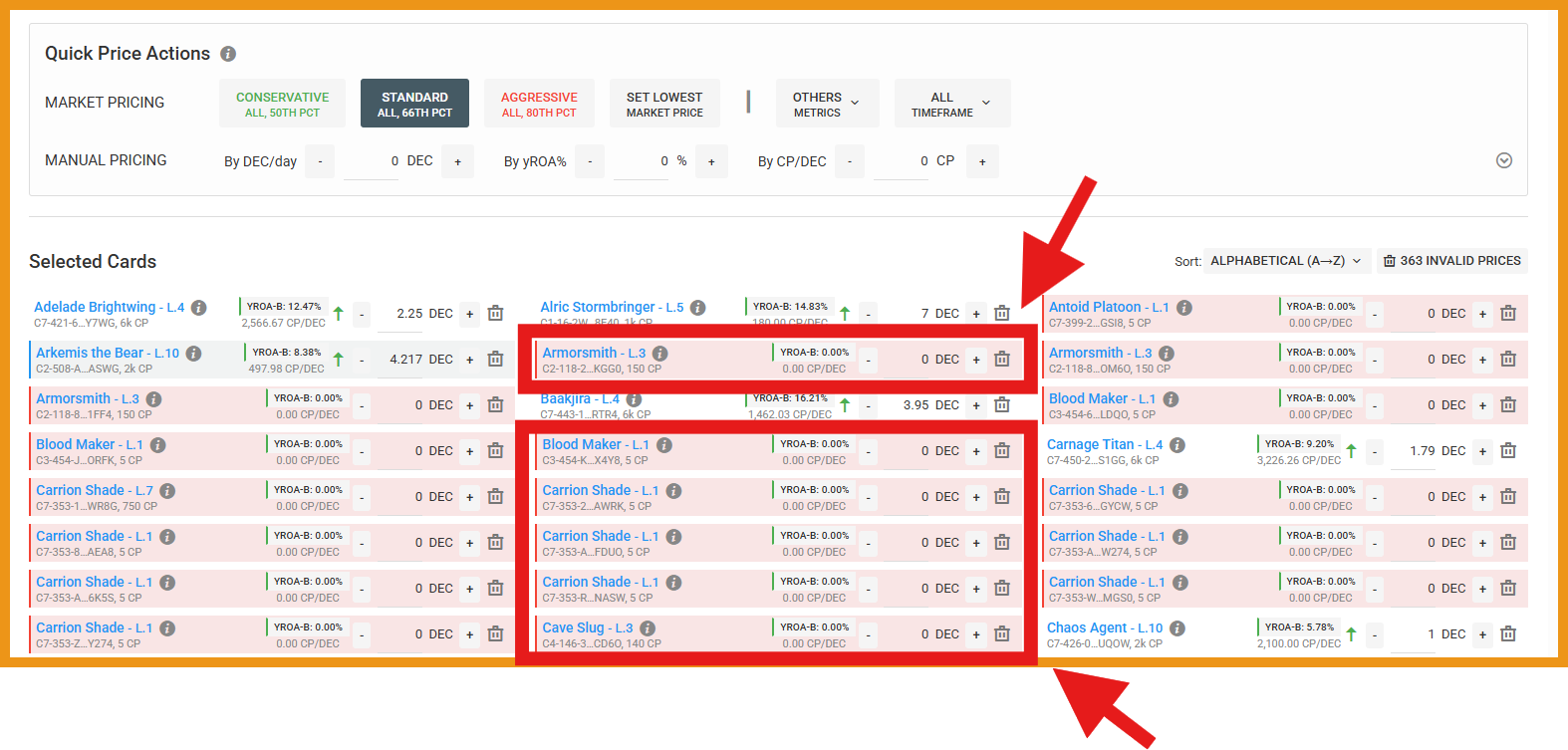Click Set Lowest Market Price button
Image resolution: width=1568 pixels, height=750 pixels.
pos(664,104)
